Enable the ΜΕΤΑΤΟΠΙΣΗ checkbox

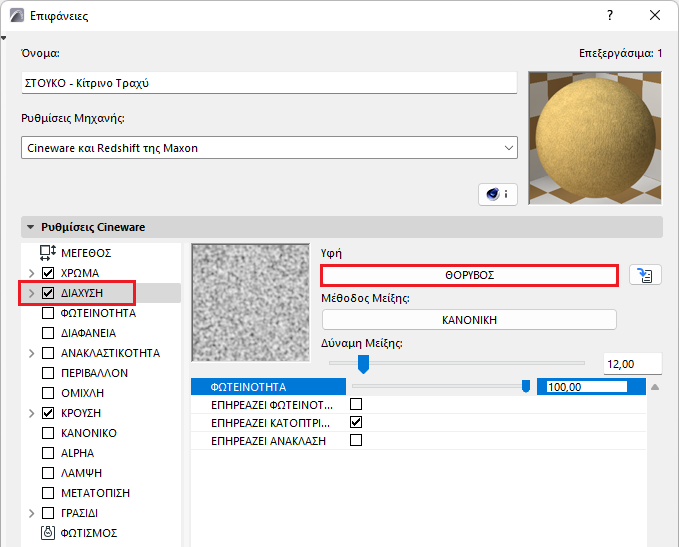48,493
